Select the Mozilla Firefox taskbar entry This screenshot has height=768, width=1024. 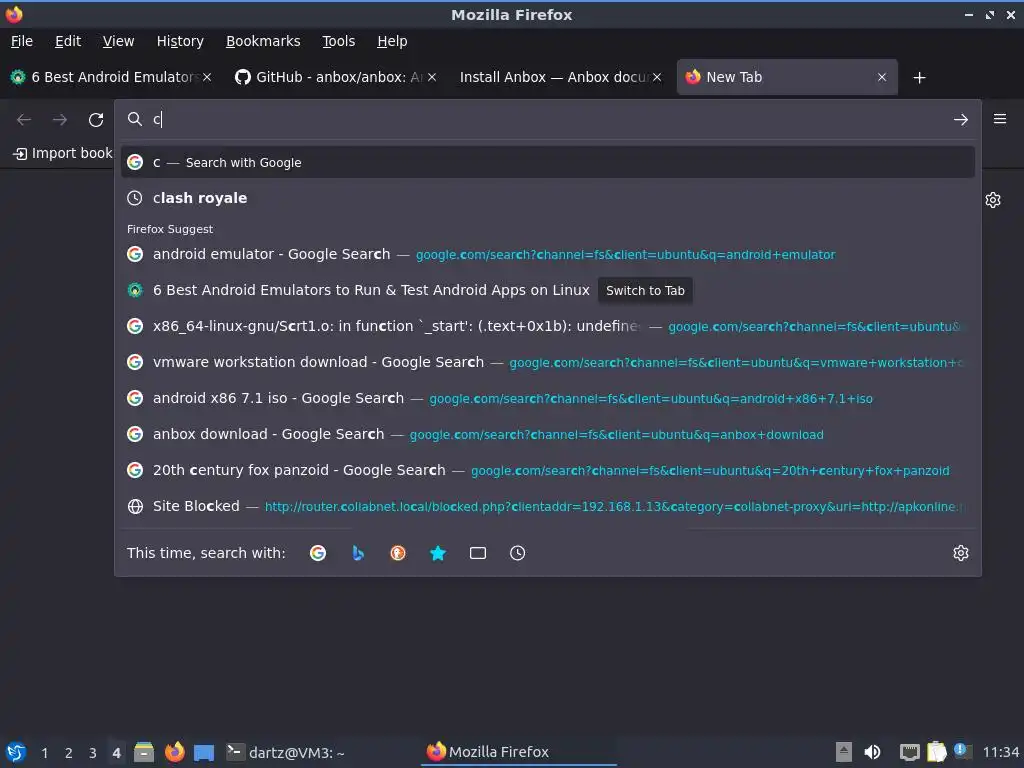pyautogui.click(x=519, y=752)
